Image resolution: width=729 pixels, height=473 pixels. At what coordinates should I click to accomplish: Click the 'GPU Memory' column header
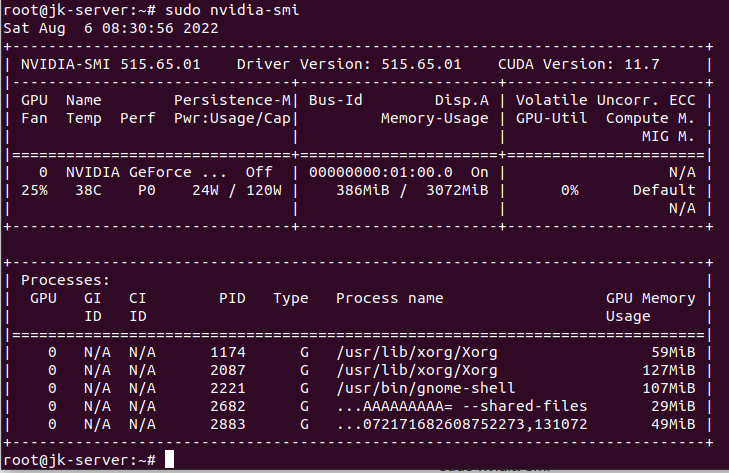(x=650, y=298)
